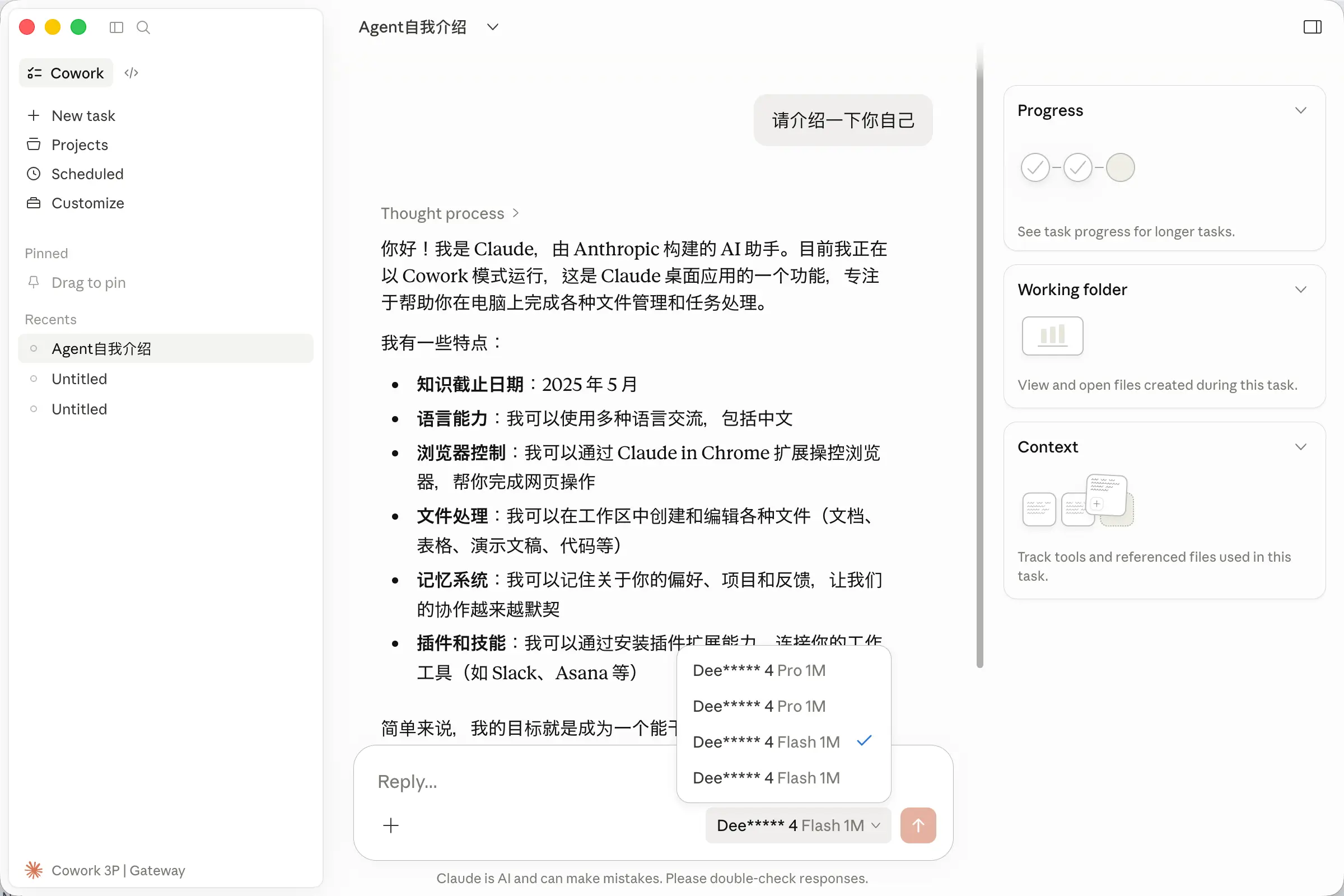Collapse the Progress panel chevron
Screen dimensions: 1344x896
(1300, 110)
